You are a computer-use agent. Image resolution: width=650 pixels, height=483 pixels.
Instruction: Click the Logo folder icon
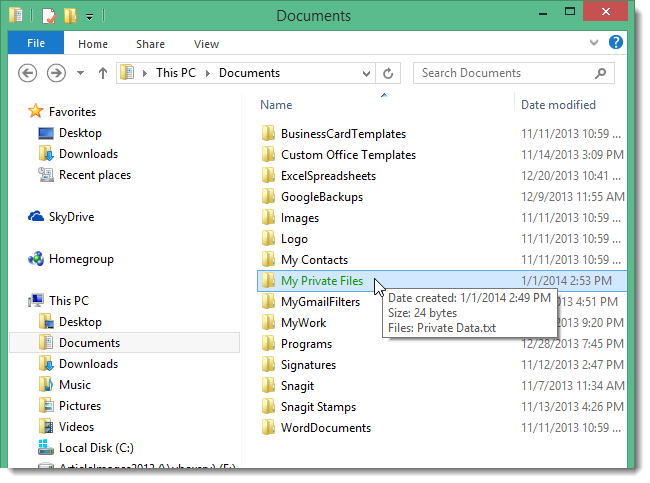coord(268,239)
